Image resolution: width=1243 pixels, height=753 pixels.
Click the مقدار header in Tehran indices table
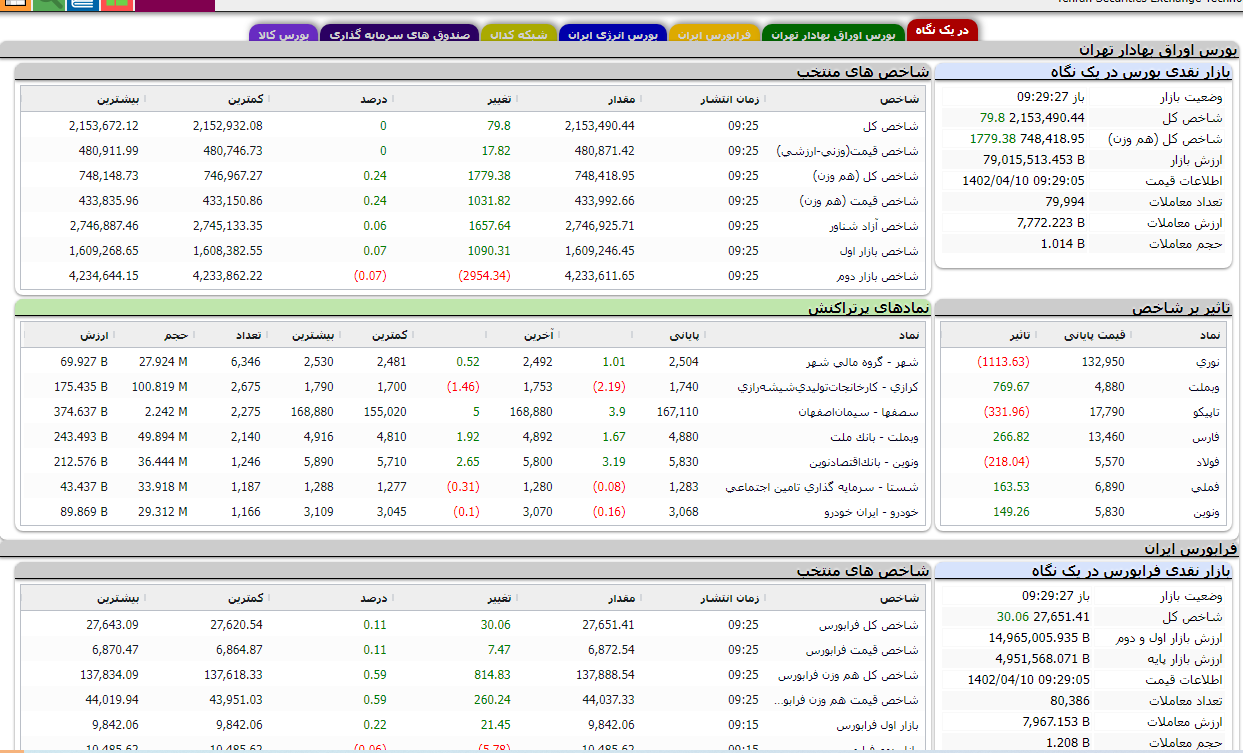620,99
